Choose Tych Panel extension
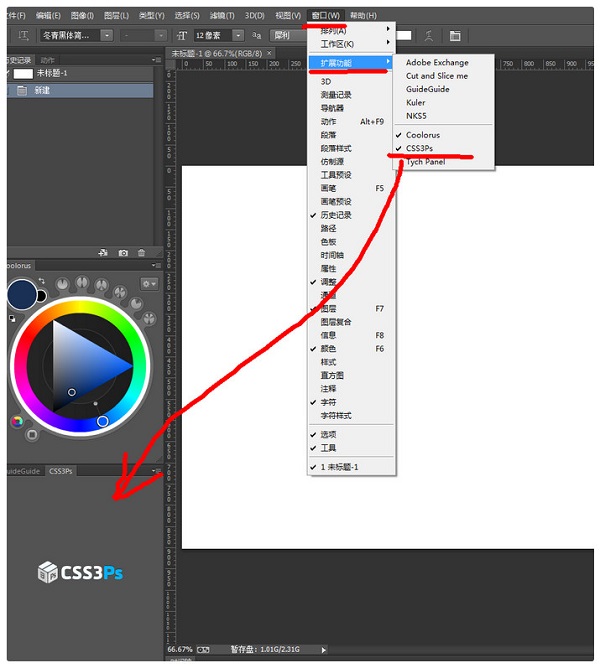 tap(443, 162)
